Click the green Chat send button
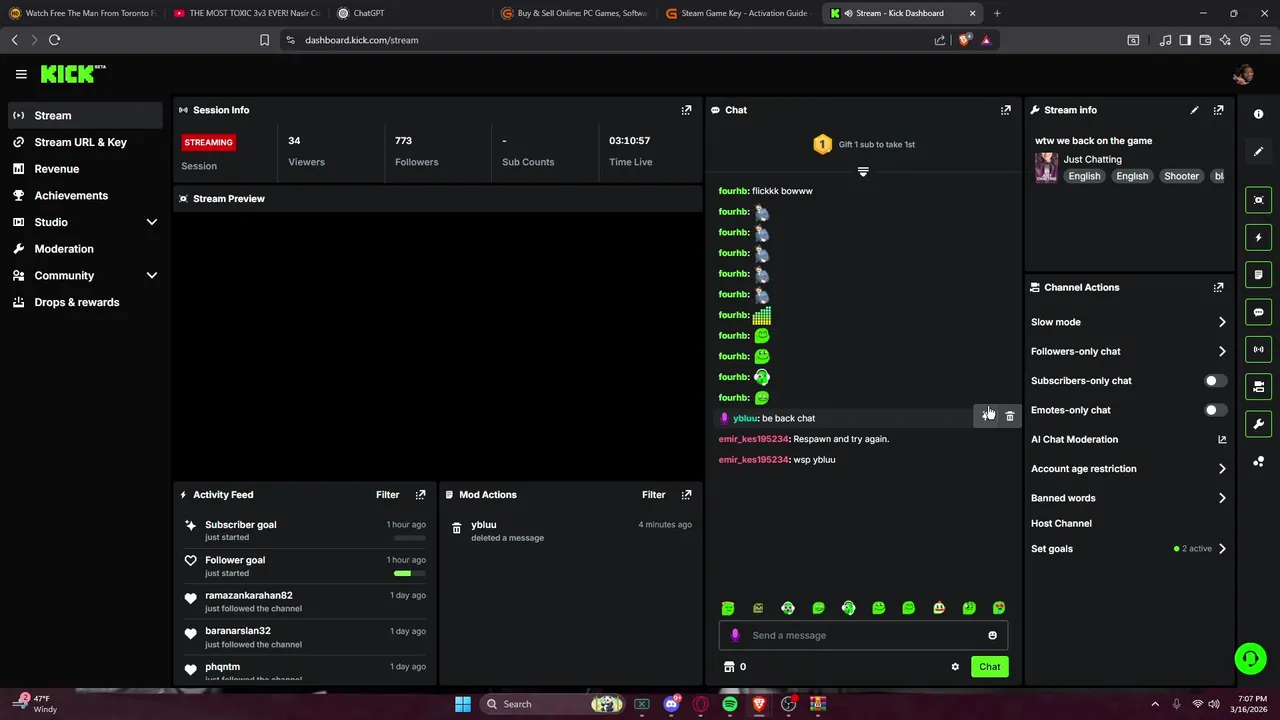Viewport: 1280px width, 720px height. 989,667
